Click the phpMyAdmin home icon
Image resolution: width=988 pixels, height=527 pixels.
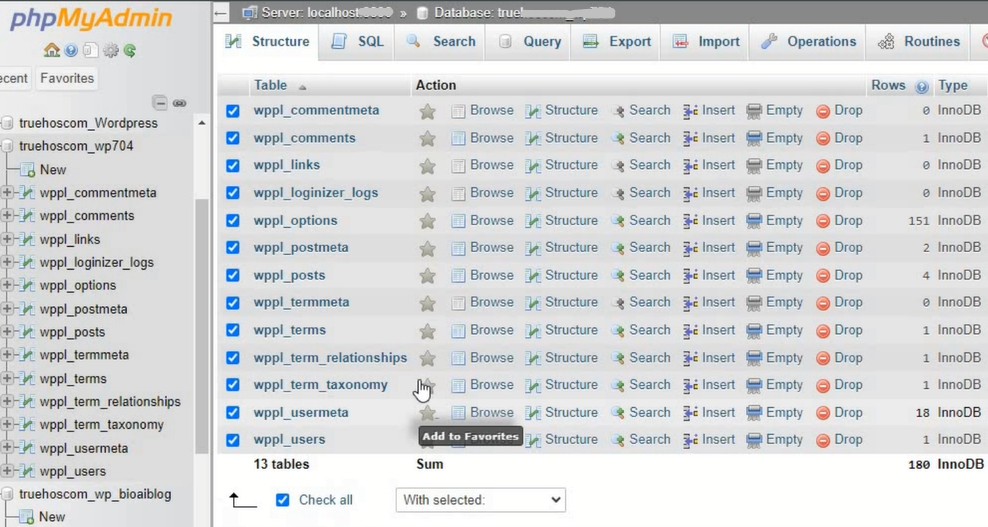[52, 50]
